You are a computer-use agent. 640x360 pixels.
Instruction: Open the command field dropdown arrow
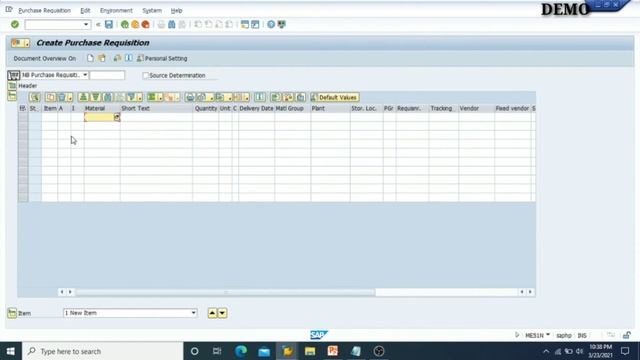[x=86, y=24]
